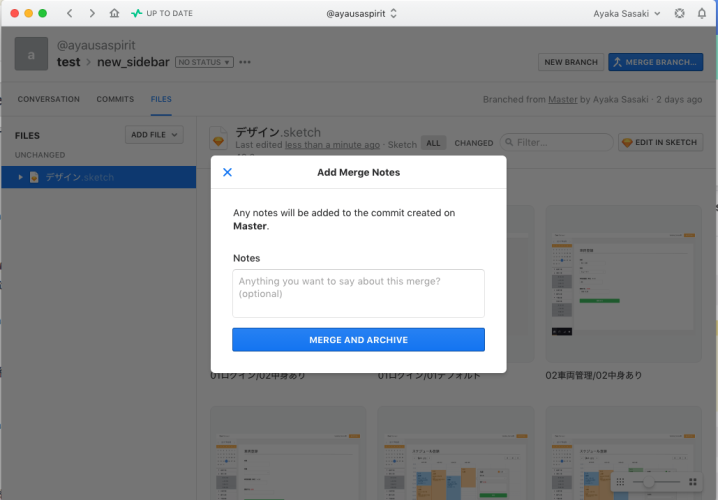Click Merge and Archive button
718x500 pixels.
click(358, 340)
